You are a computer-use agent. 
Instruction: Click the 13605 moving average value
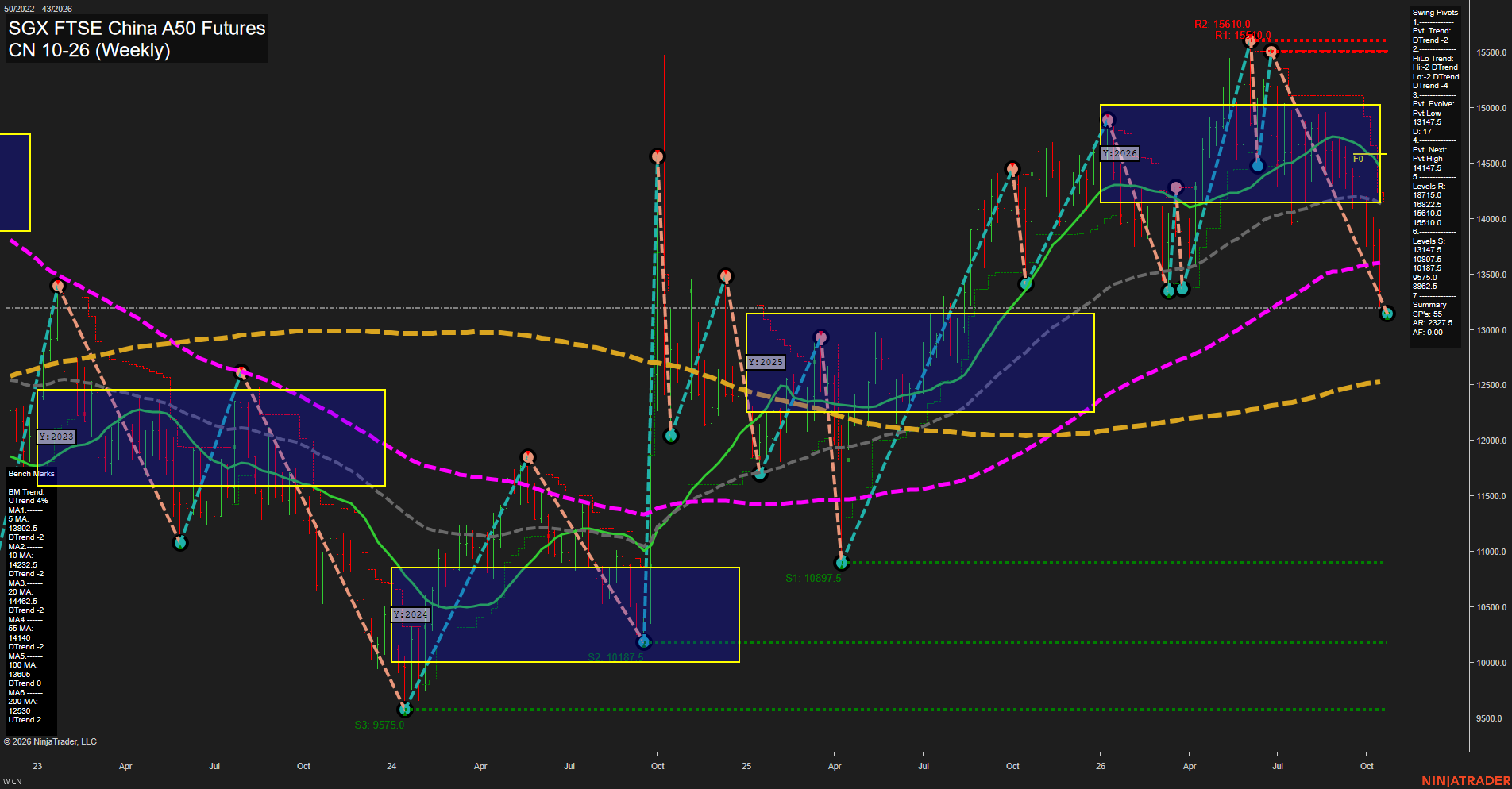coord(20,675)
